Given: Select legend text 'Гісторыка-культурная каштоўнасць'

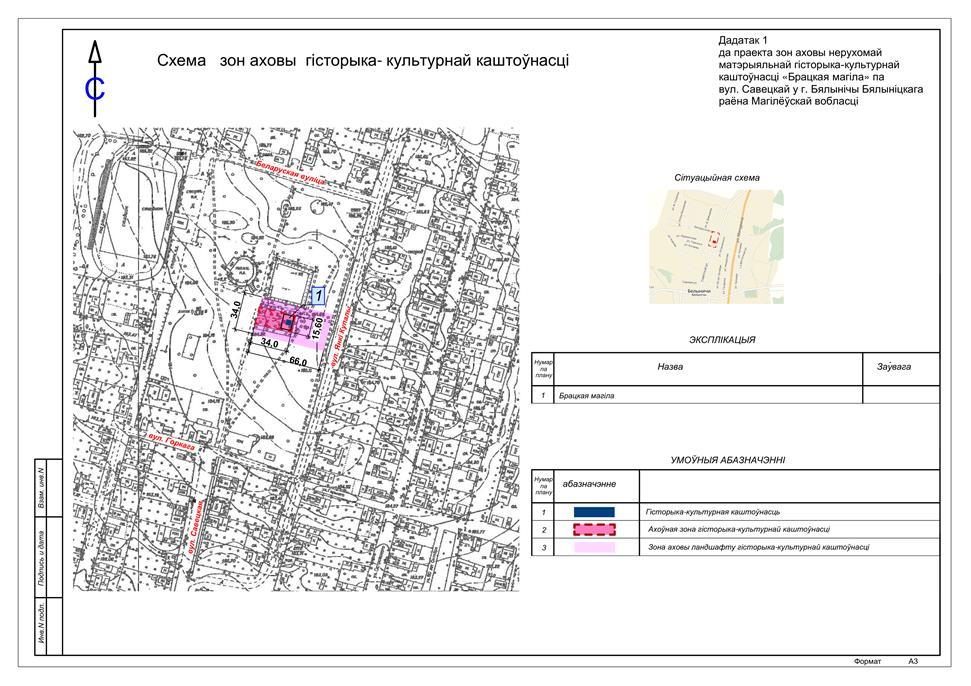Looking at the screenshot, I should pyautogui.click(x=713, y=512).
